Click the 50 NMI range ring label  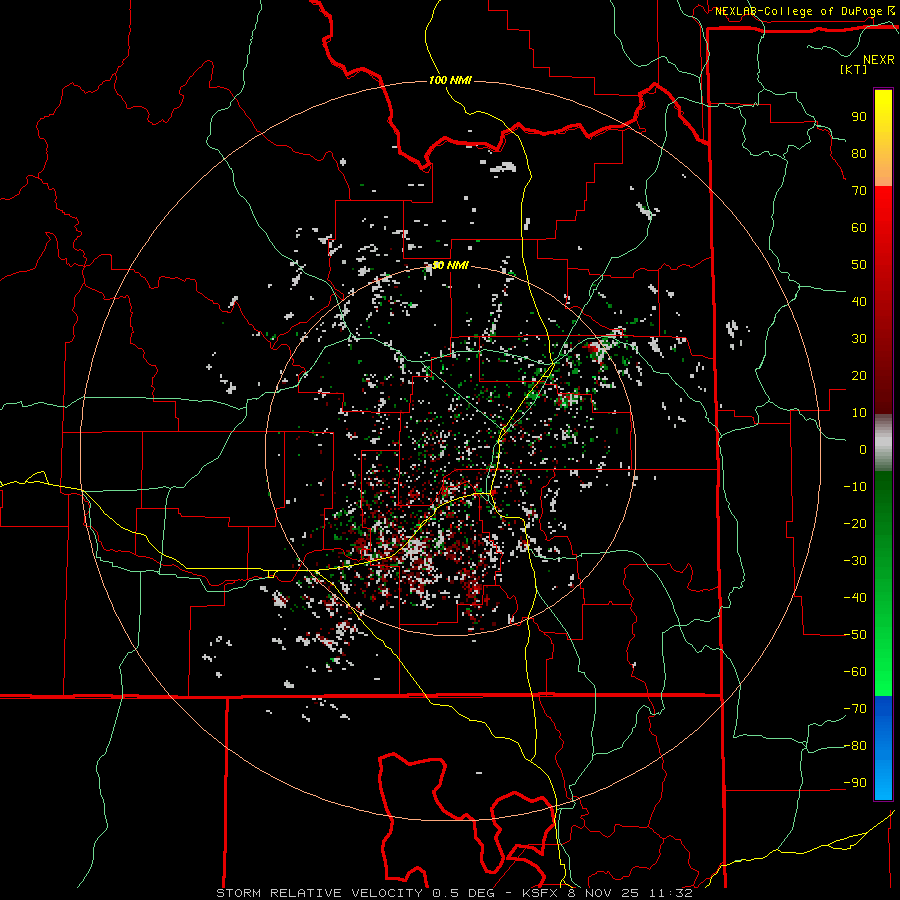coord(450,265)
